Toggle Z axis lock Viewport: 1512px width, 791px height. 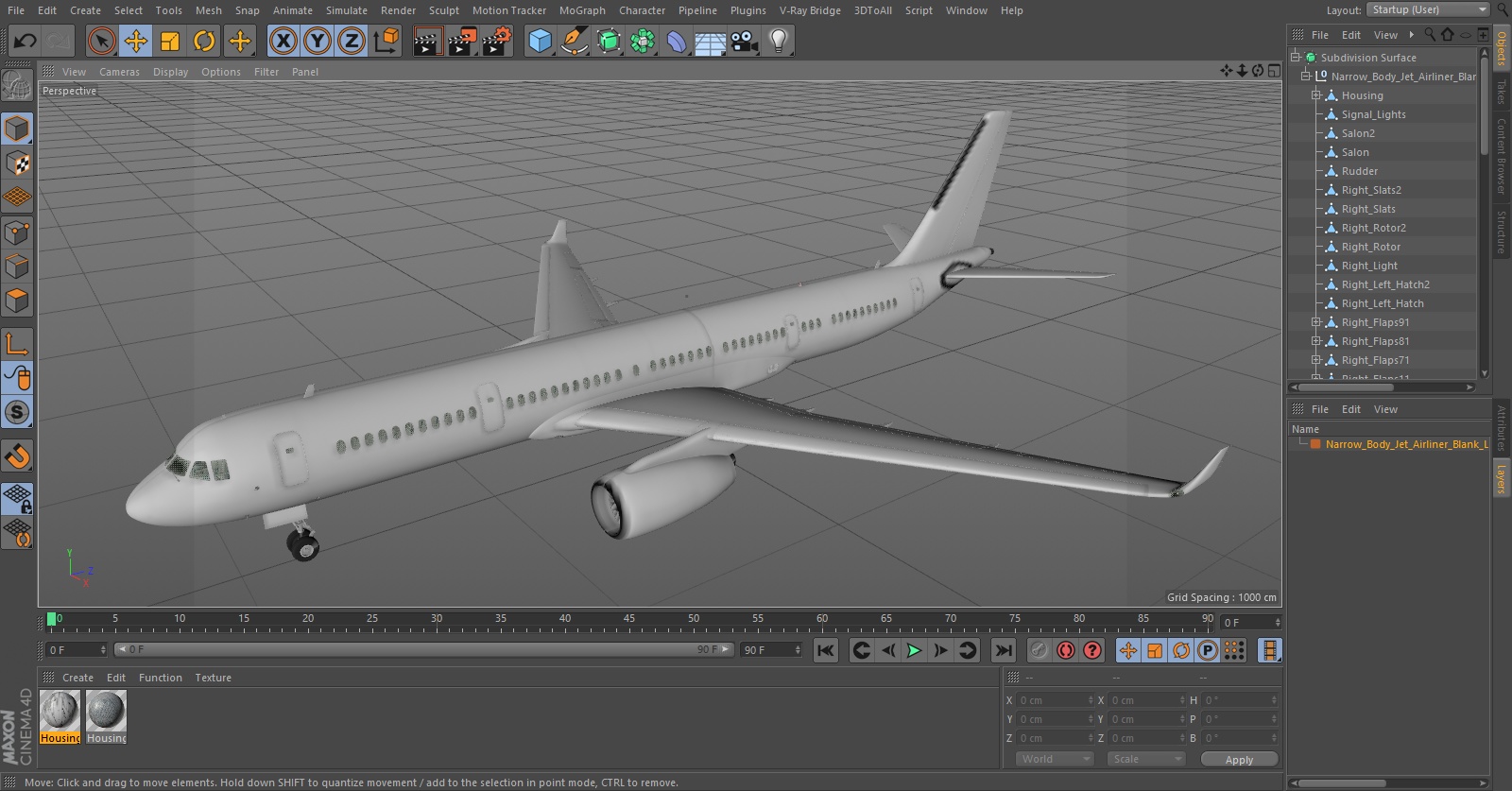[x=352, y=41]
